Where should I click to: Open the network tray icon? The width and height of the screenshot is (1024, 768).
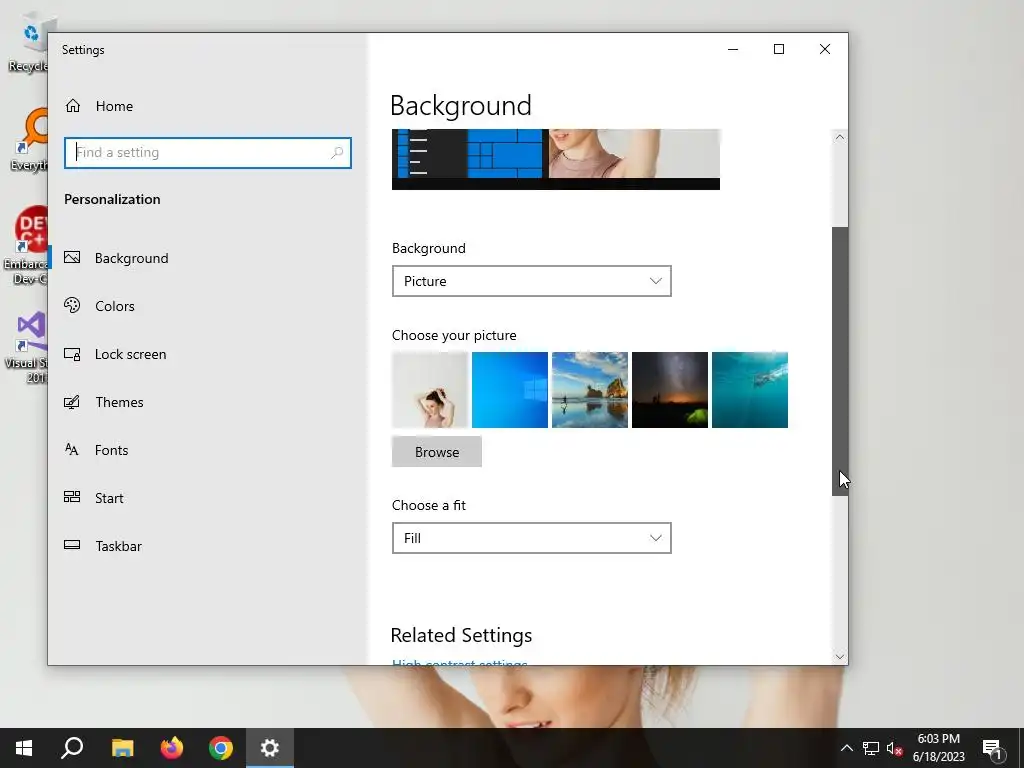pos(871,748)
